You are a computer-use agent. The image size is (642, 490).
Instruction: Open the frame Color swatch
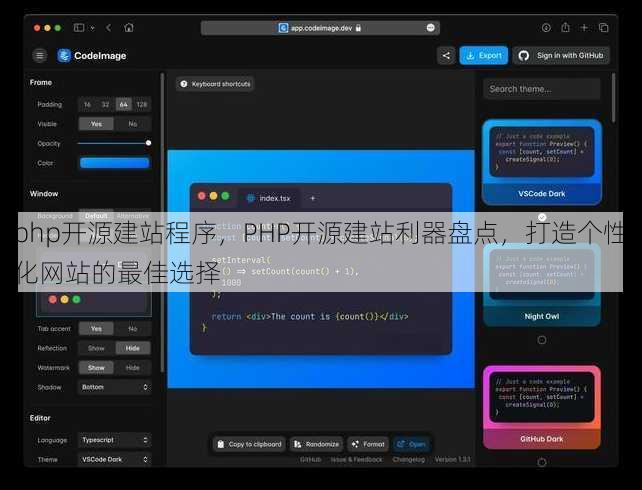[114, 163]
